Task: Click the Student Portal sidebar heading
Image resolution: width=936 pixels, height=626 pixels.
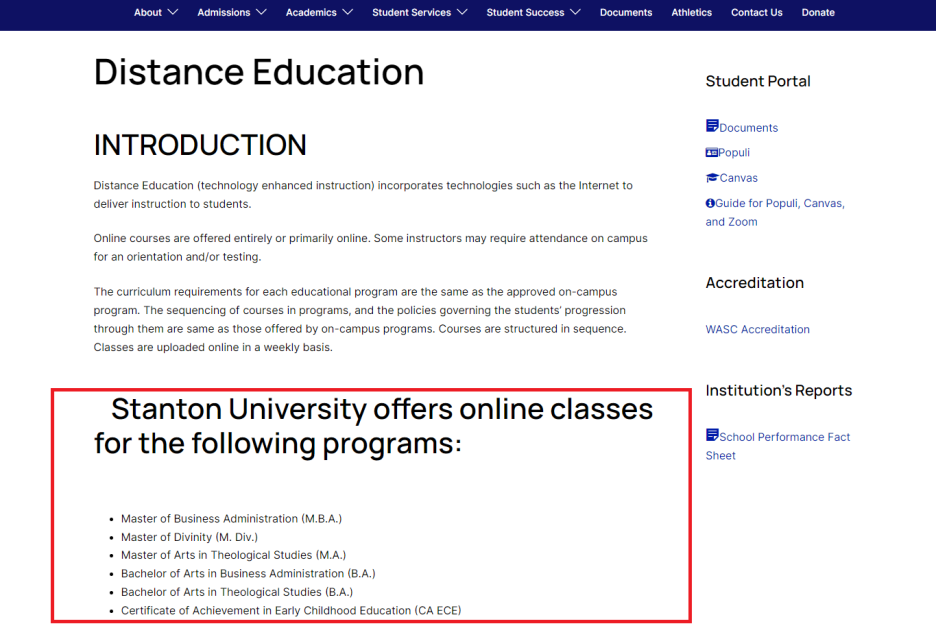Action: tap(758, 81)
